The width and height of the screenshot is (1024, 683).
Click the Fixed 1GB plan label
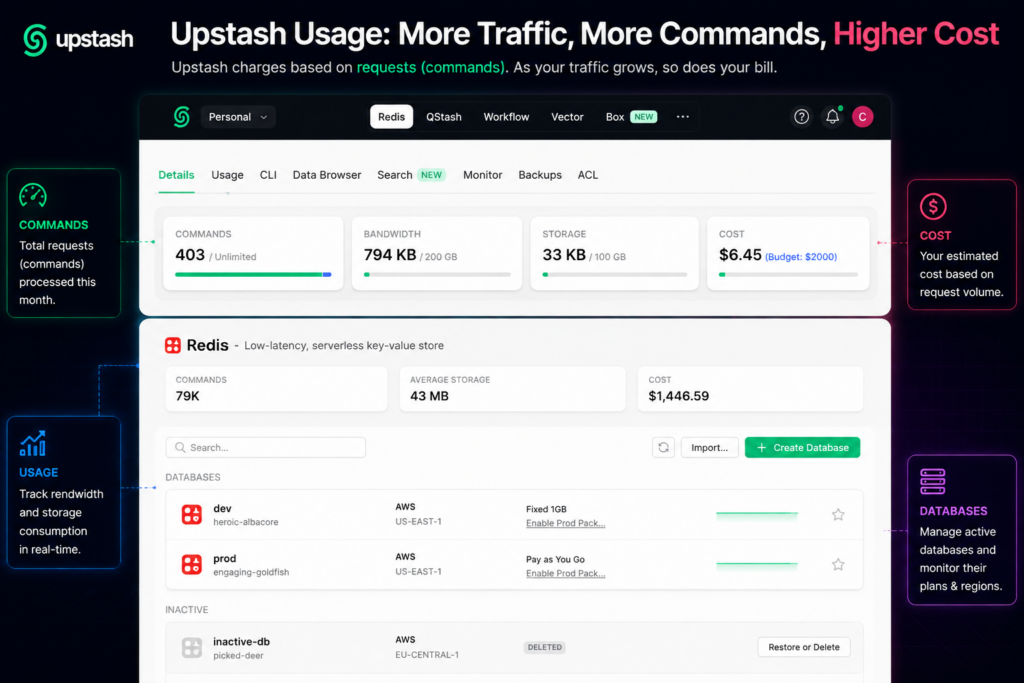546,509
